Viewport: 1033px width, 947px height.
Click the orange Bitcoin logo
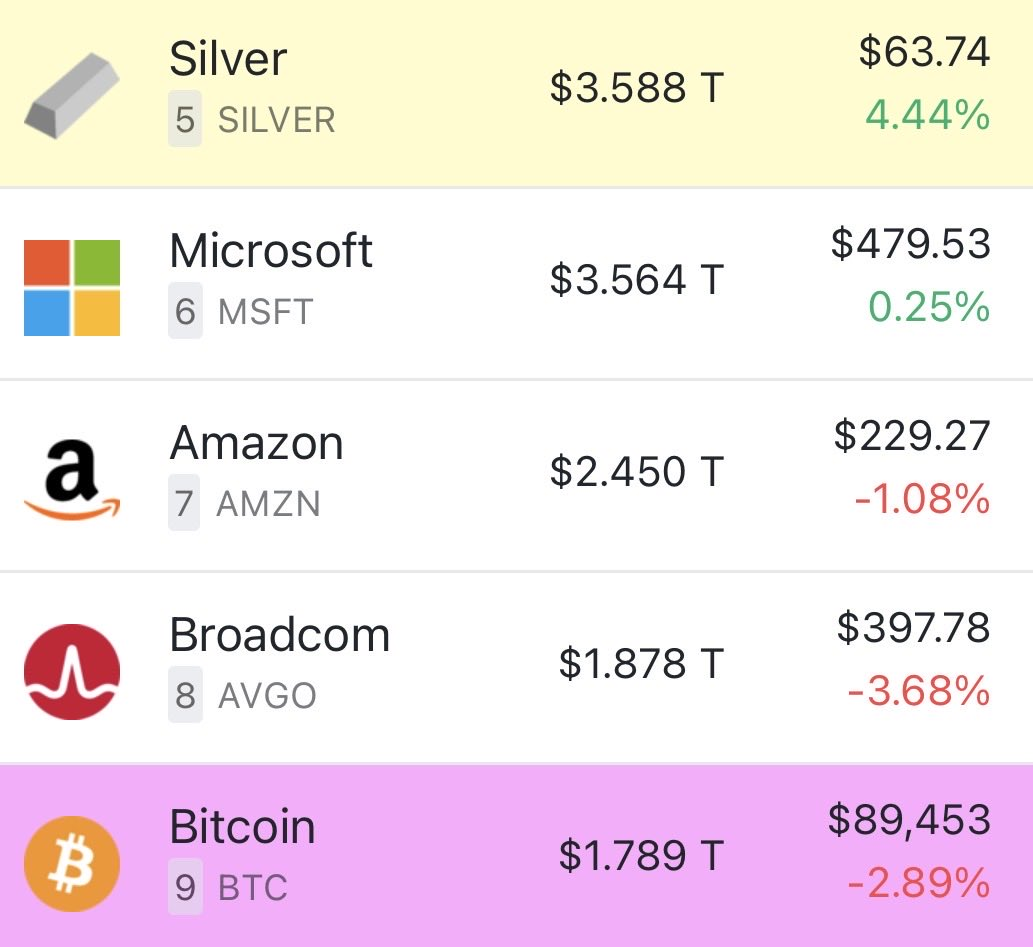72,863
